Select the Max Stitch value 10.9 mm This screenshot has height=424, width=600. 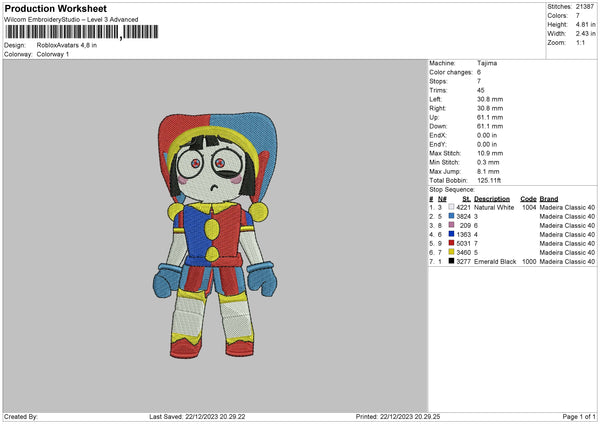coord(490,153)
